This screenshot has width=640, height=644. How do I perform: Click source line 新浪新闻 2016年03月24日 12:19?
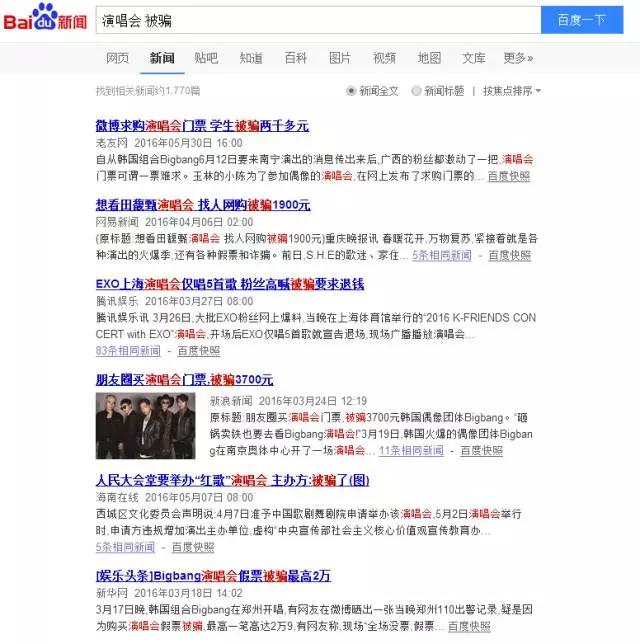click(x=288, y=401)
